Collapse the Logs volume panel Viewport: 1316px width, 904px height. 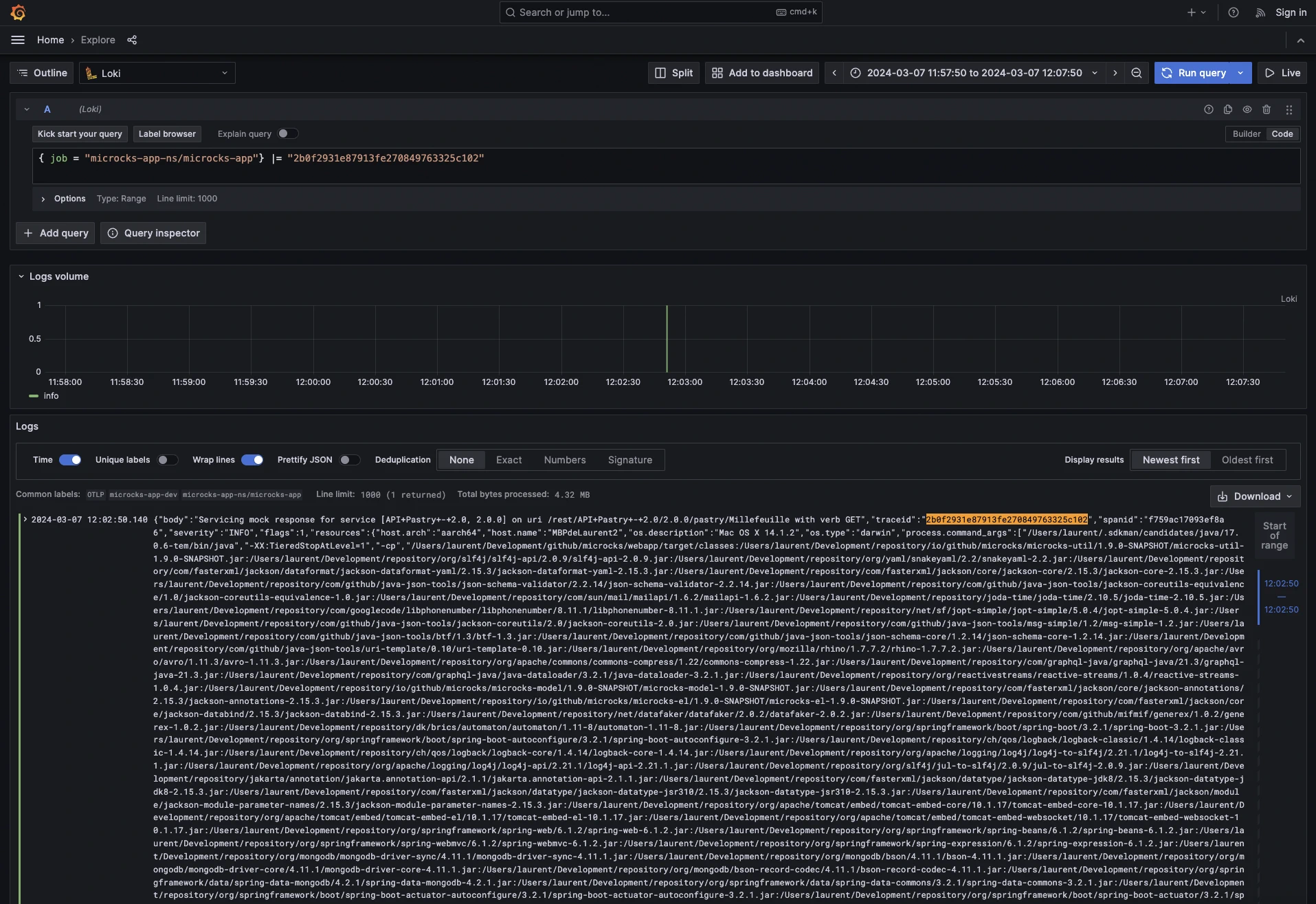(21, 276)
